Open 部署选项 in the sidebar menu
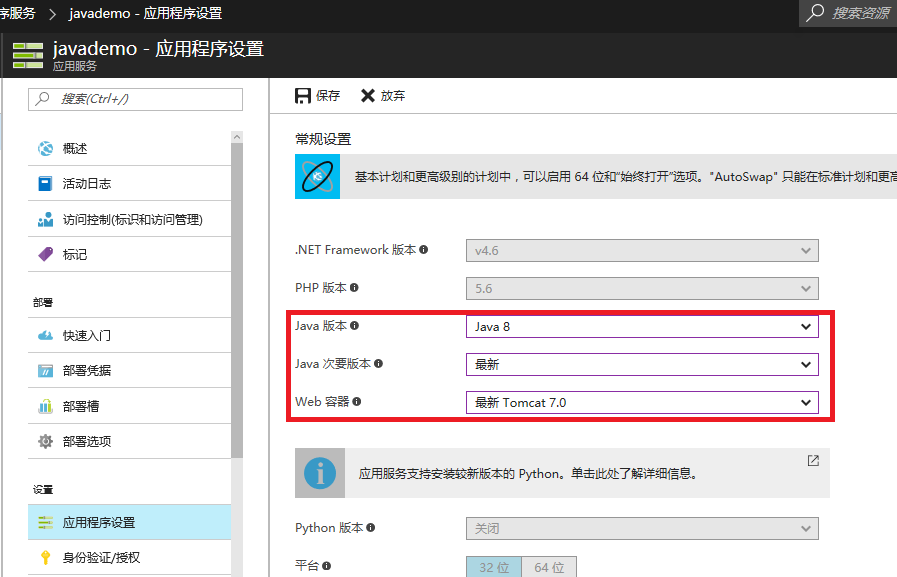Image resolution: width=897 pixels, height=577 pixels. pos(129,441)
